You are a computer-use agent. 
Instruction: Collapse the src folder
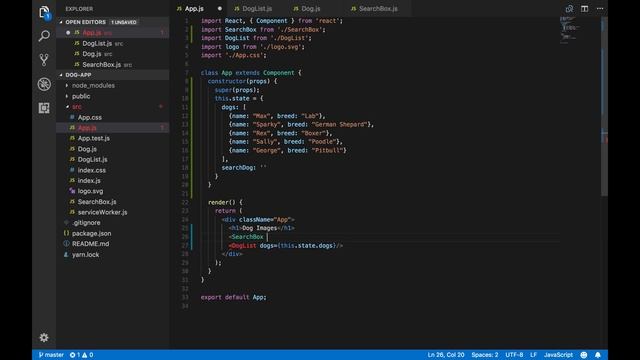pyautogui.click(x=113, y=107)
